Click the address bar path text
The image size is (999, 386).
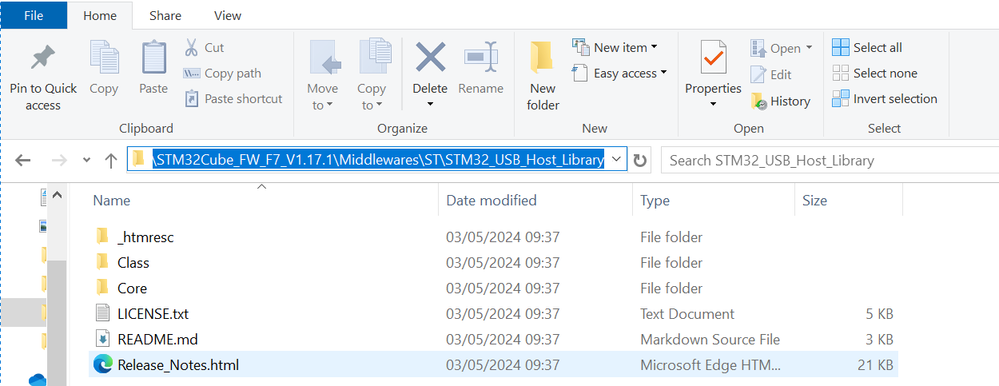(378, 161)
